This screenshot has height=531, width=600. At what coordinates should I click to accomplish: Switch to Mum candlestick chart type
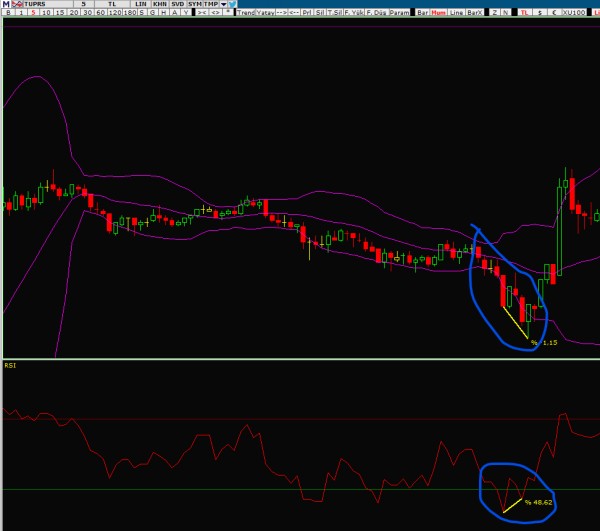pos(439,13)
